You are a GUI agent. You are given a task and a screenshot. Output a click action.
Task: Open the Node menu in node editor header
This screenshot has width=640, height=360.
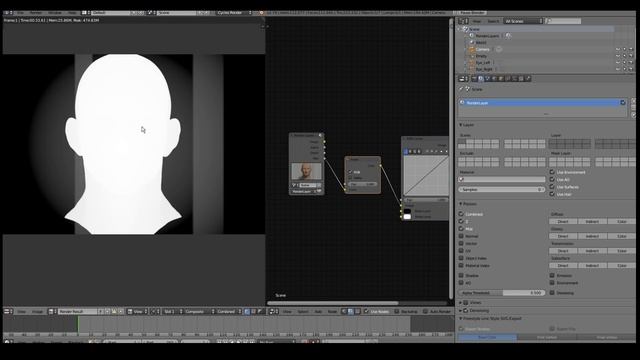[x=332, y=311]
